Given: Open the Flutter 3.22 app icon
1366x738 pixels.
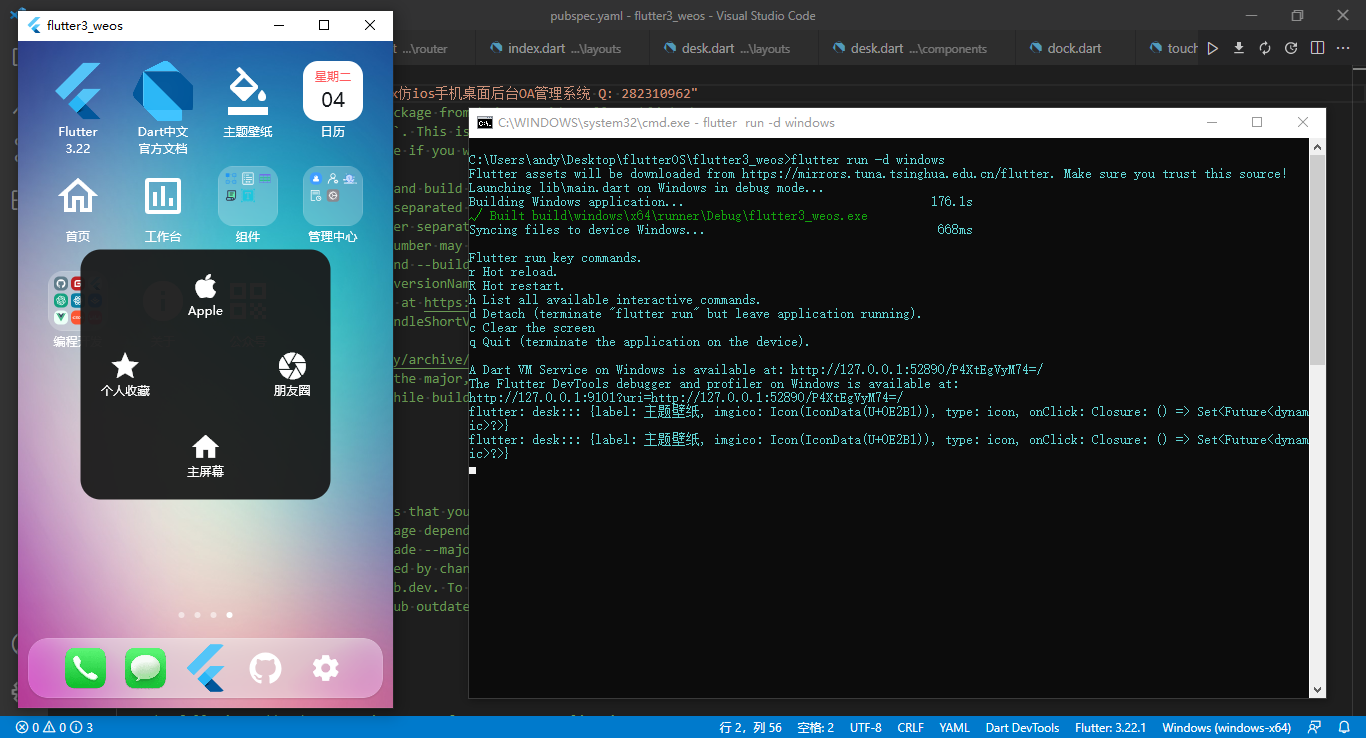Looking at the screenshot, I should point(78,91).
